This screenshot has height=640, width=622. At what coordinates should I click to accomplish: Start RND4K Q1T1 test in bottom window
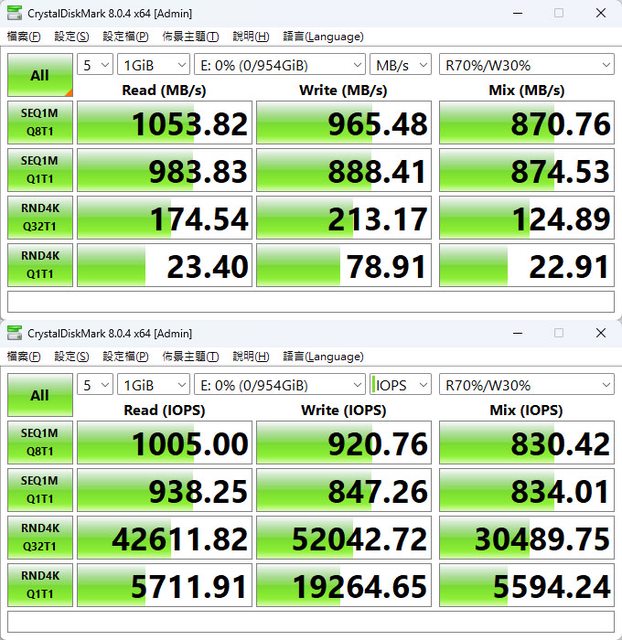tap(40, 585)
